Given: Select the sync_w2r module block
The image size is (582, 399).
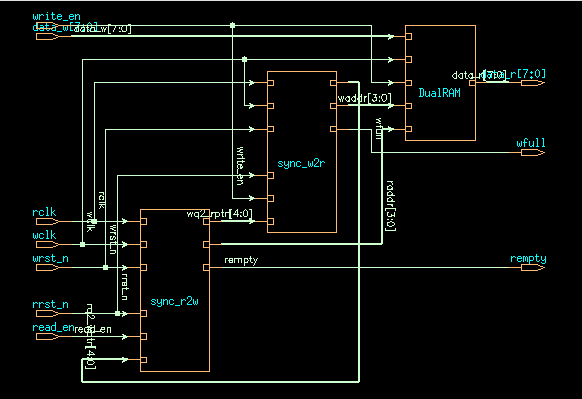Looking at the screenshot, I should click(302, 152).
